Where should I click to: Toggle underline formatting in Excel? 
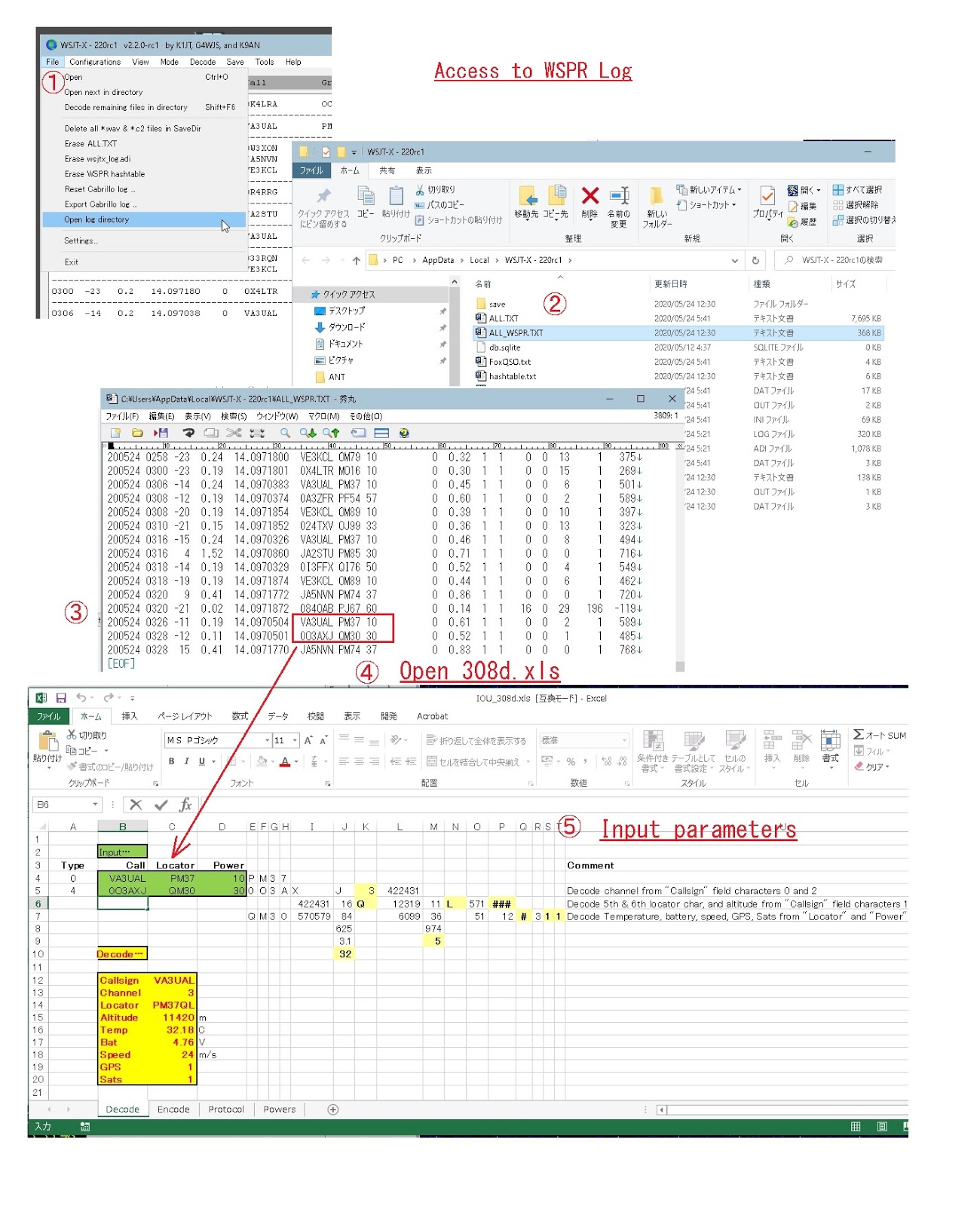pyautogui.click(x=202, y=761)
